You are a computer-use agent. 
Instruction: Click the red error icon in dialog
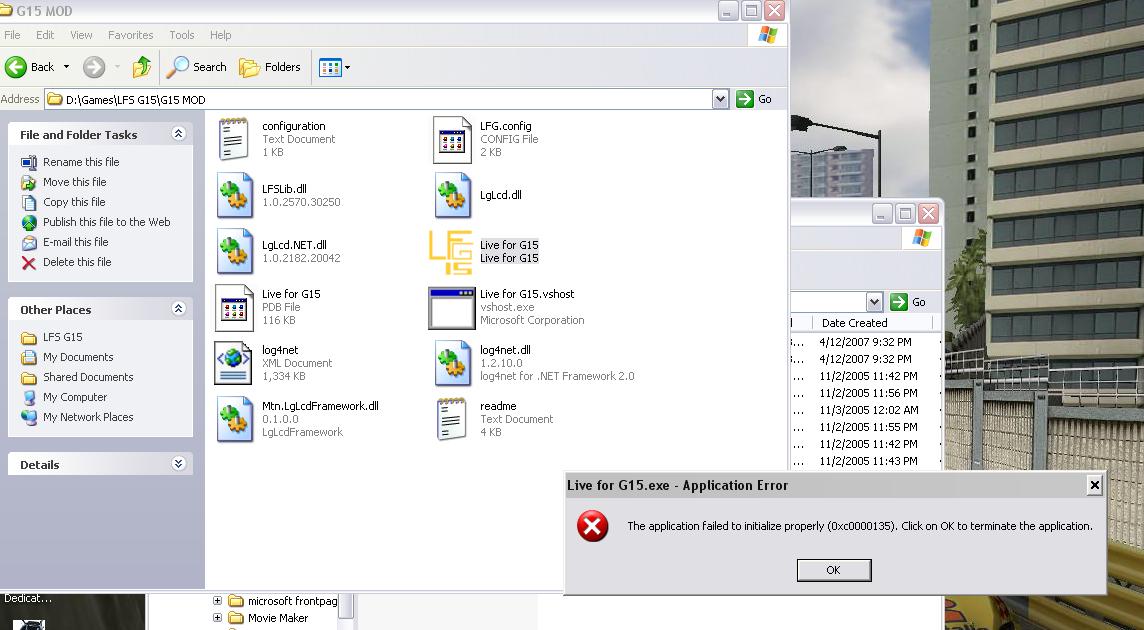592,526
